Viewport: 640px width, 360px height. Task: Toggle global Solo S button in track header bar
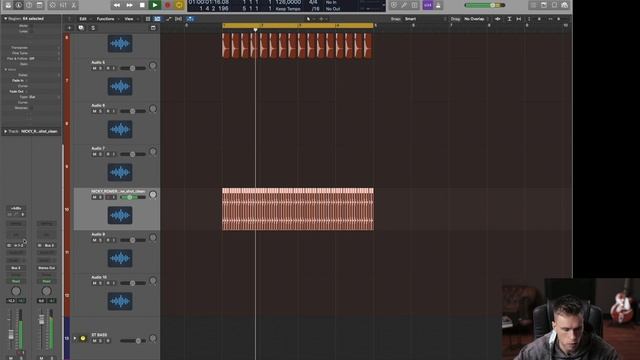(93, 28)
